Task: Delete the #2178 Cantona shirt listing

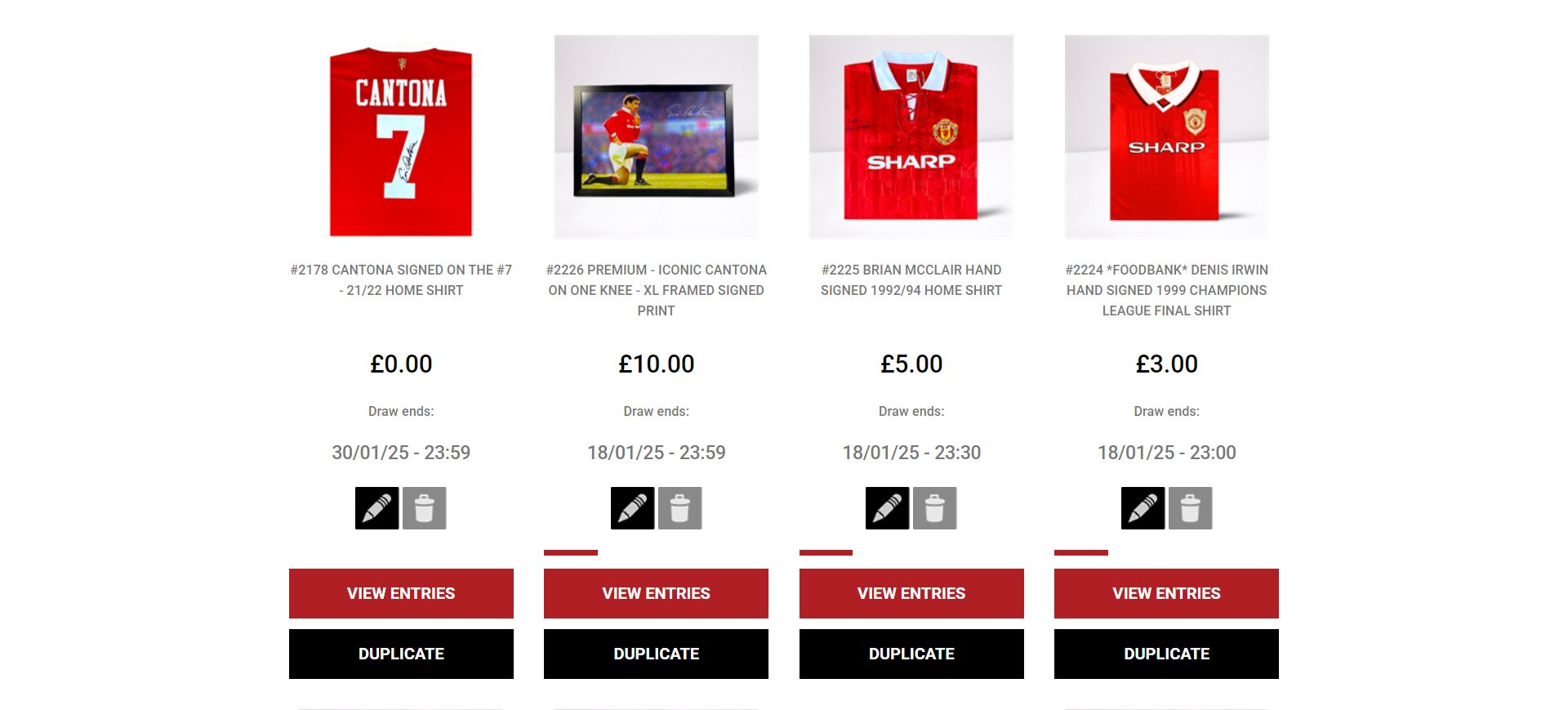Action: (425, 508)
